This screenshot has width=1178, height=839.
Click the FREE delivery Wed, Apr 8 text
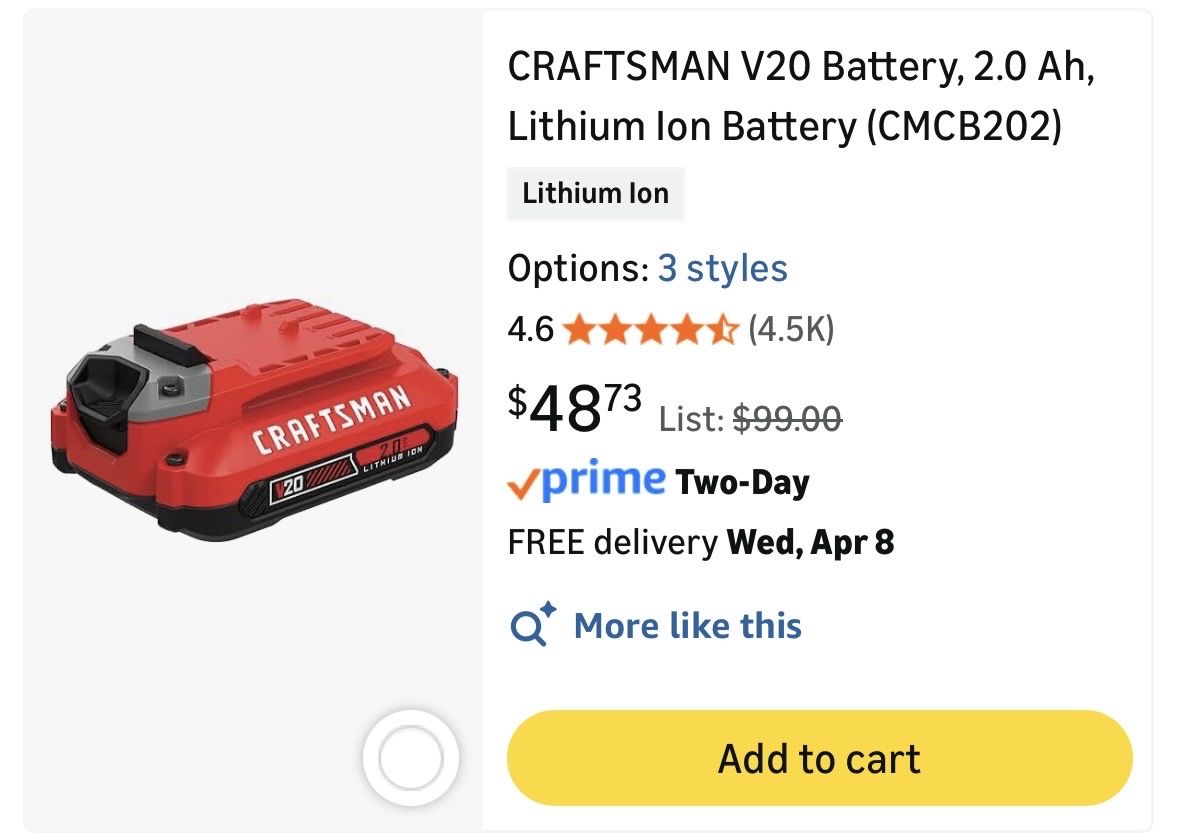700,542
